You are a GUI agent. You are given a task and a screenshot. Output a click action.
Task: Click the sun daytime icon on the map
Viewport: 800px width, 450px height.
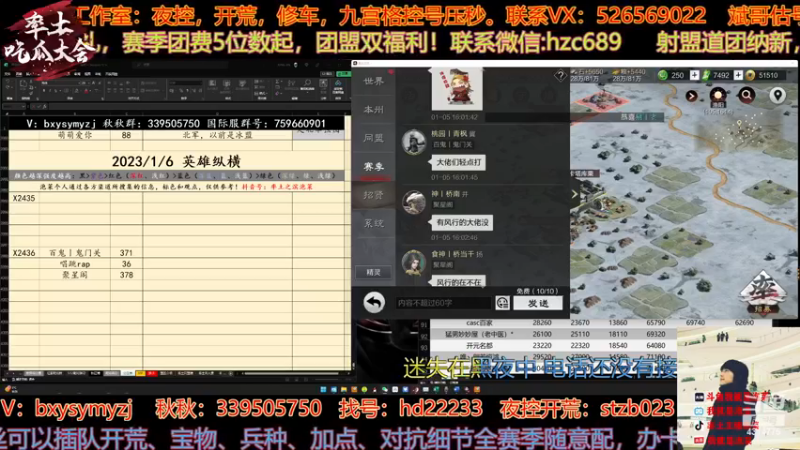718,95
